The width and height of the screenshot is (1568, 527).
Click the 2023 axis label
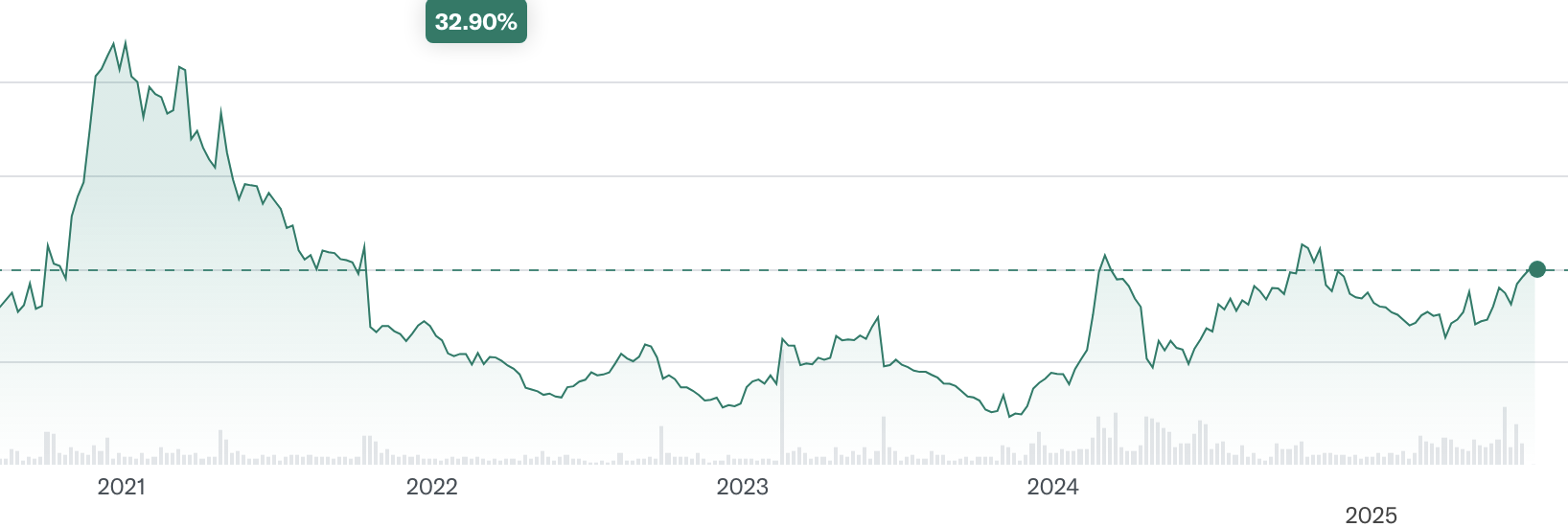pyautogui.click(x=743, y=487)
